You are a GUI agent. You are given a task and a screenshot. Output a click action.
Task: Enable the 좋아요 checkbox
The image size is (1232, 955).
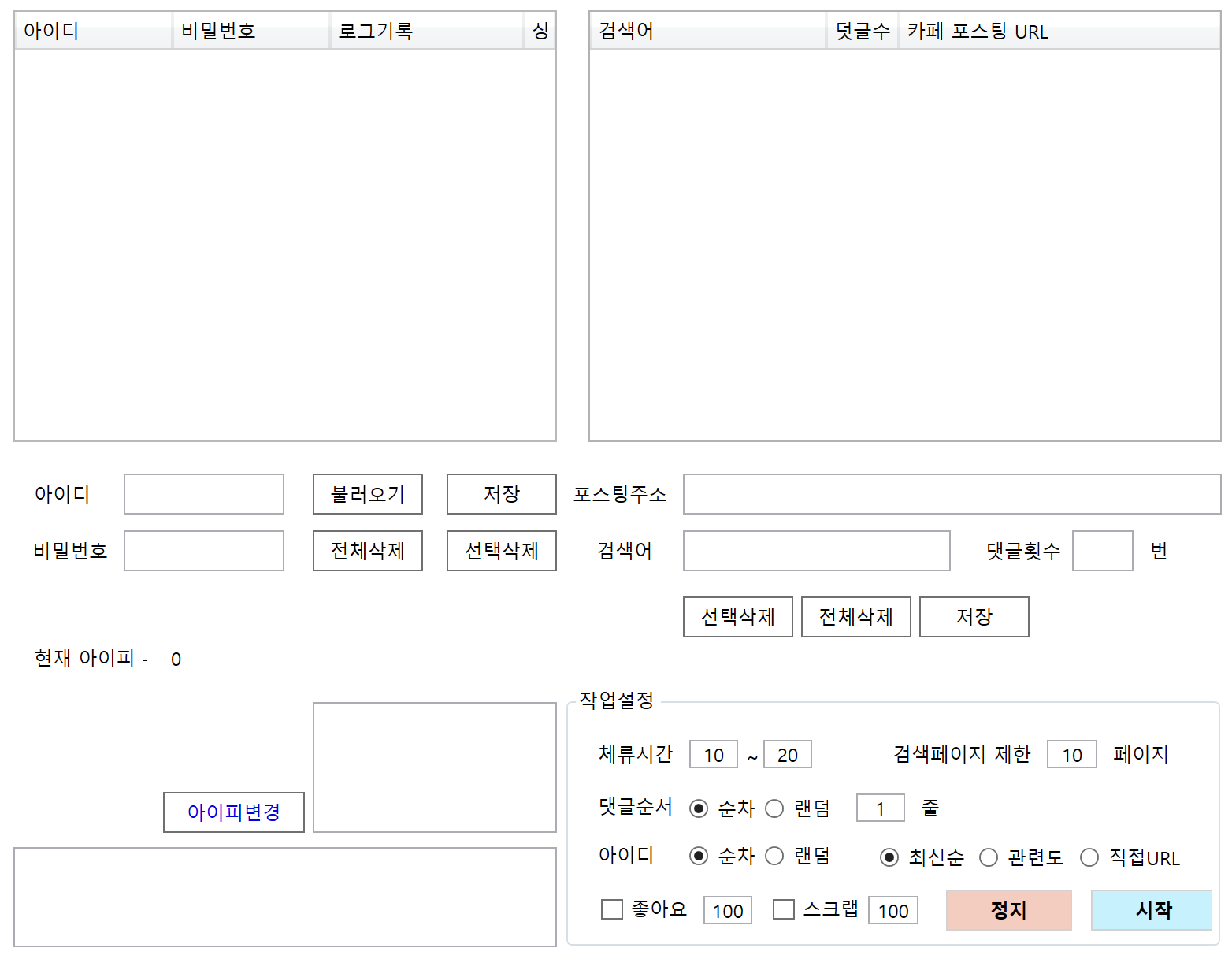coord(612,910)
